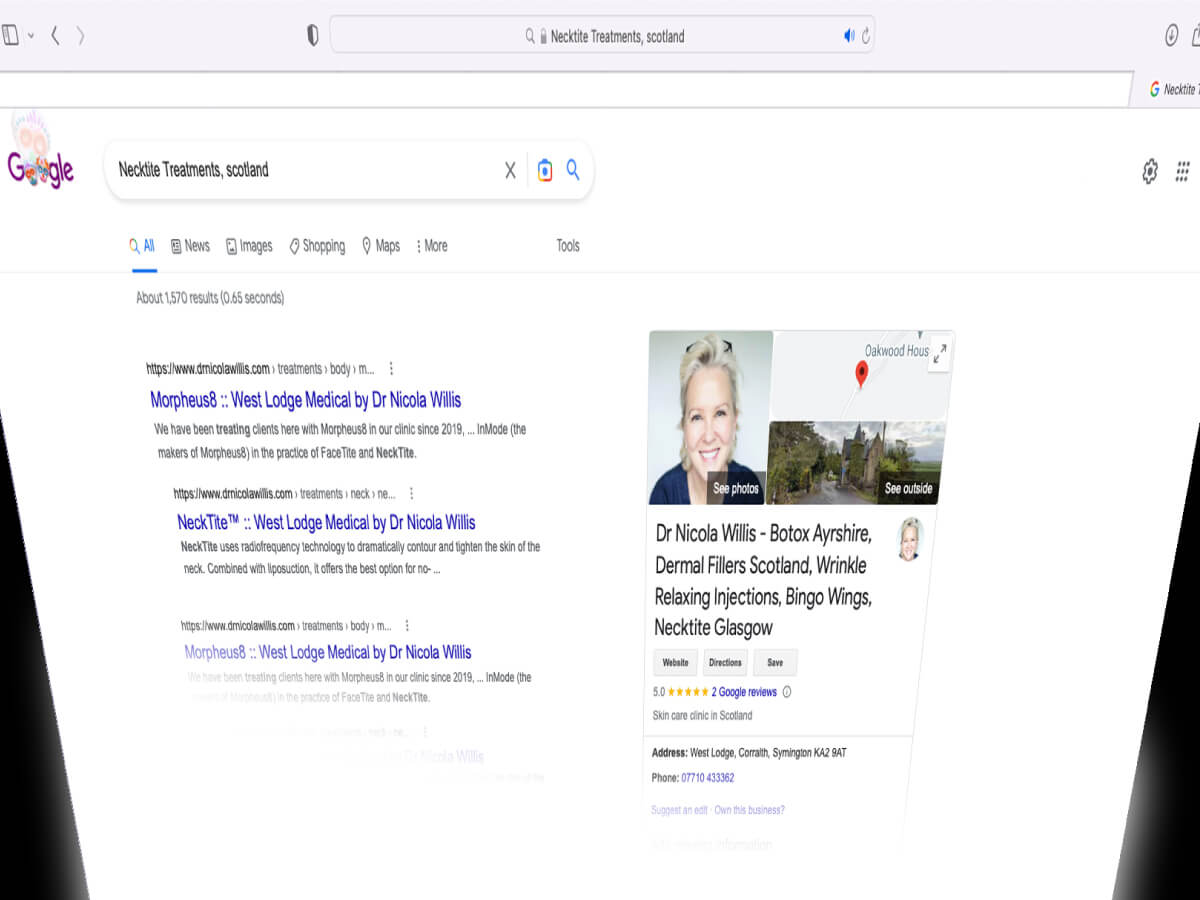Click Suggest an edit link
Image resolution: width=1200 pixels, height=900 pixels.
(x=679, y=810)
